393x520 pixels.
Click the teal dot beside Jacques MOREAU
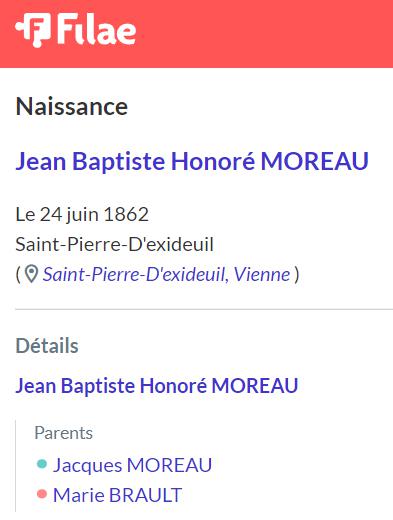point(42,464)
